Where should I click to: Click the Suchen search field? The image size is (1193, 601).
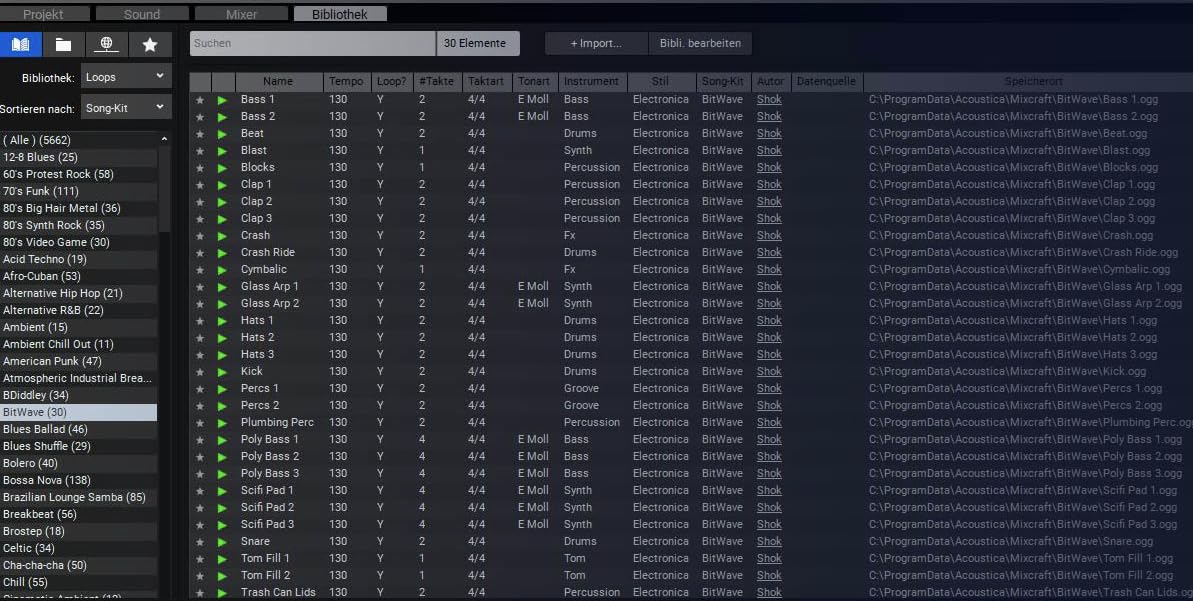(313, 43)
